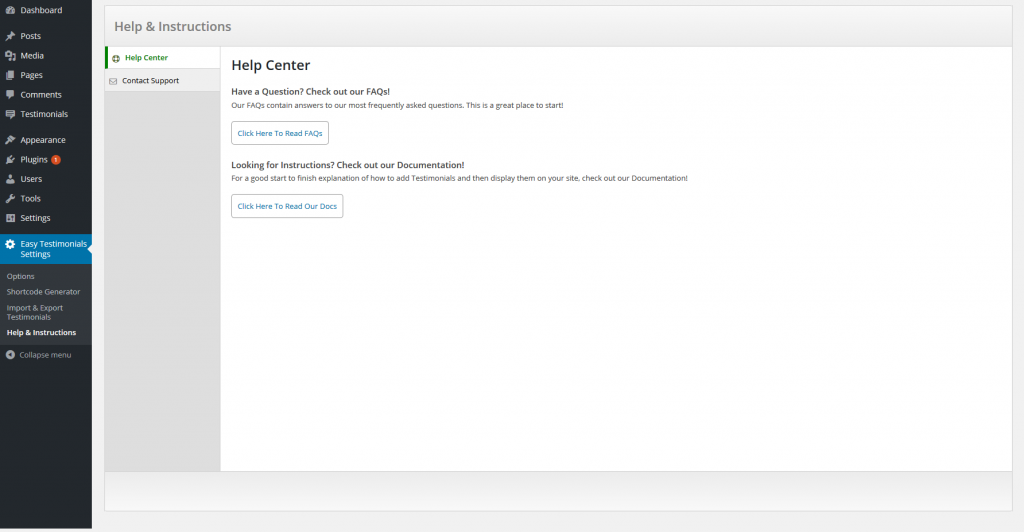
Task: Click the Easy Testimonials gear icon
Action: (x=10, y=244)
